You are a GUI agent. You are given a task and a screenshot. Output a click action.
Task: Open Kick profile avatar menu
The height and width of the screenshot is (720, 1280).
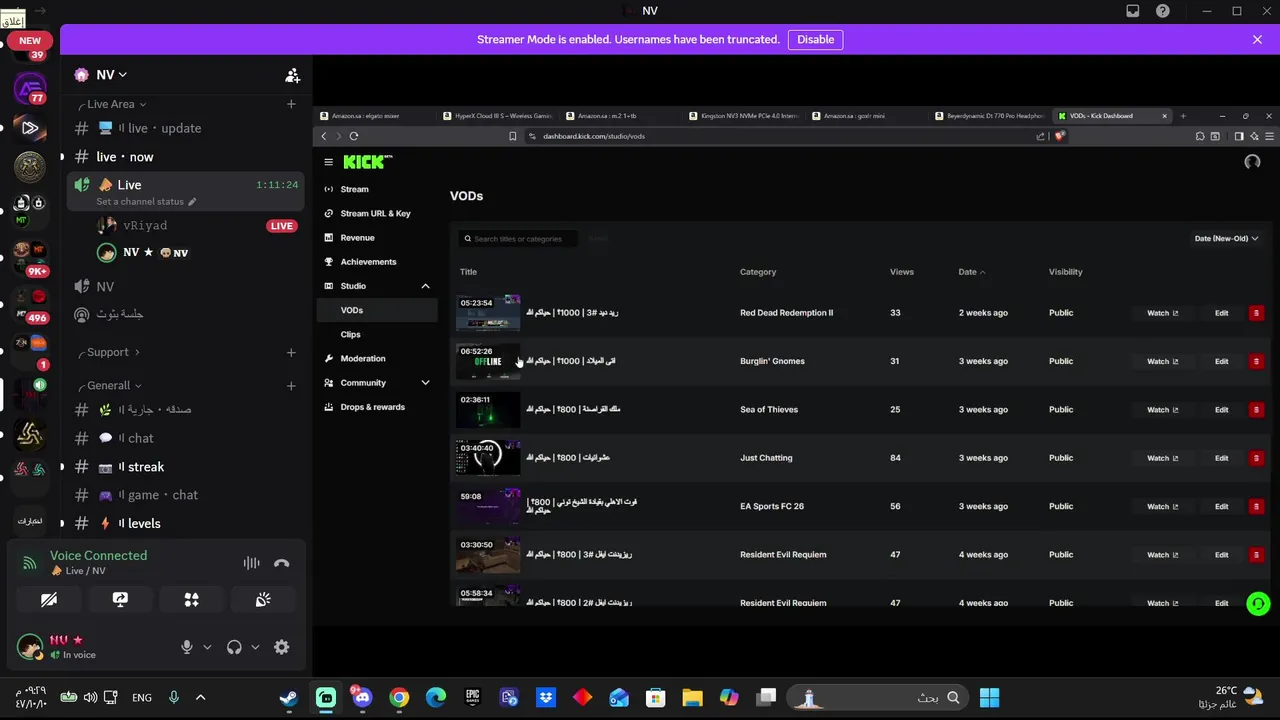(1252, 162)
